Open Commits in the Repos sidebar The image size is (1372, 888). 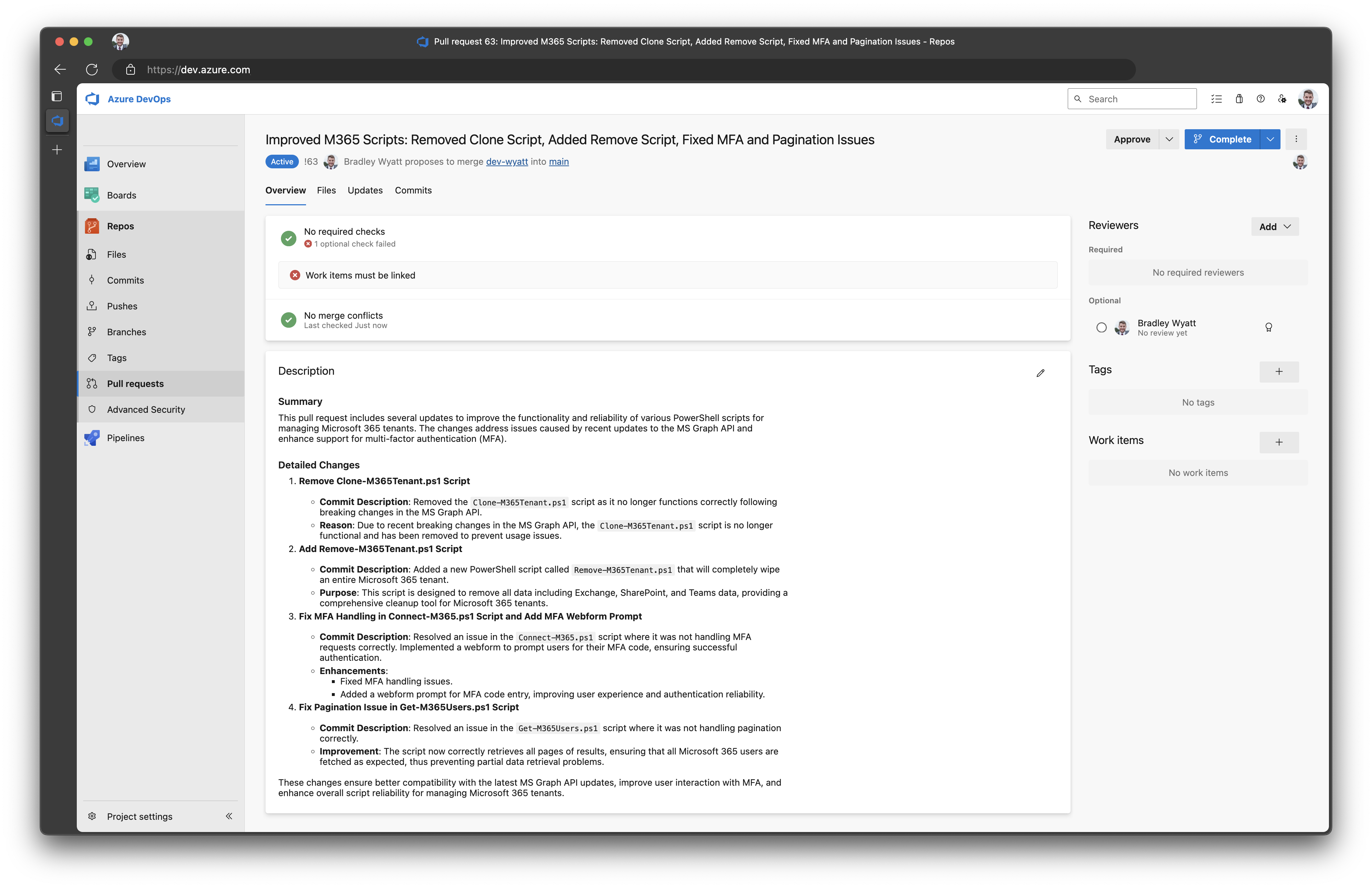(125, 280)
